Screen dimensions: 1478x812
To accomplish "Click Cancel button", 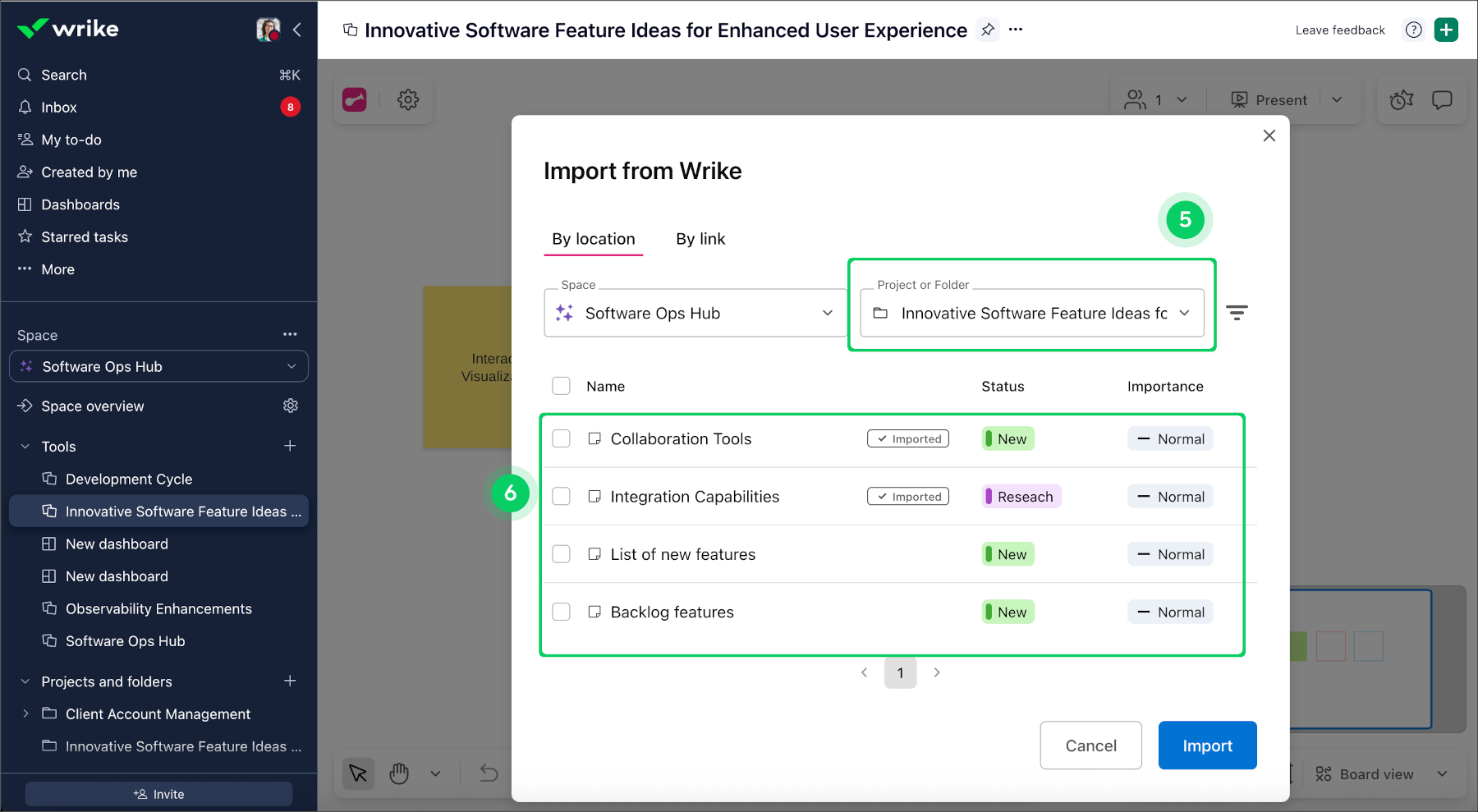I will coord(1090,745).
